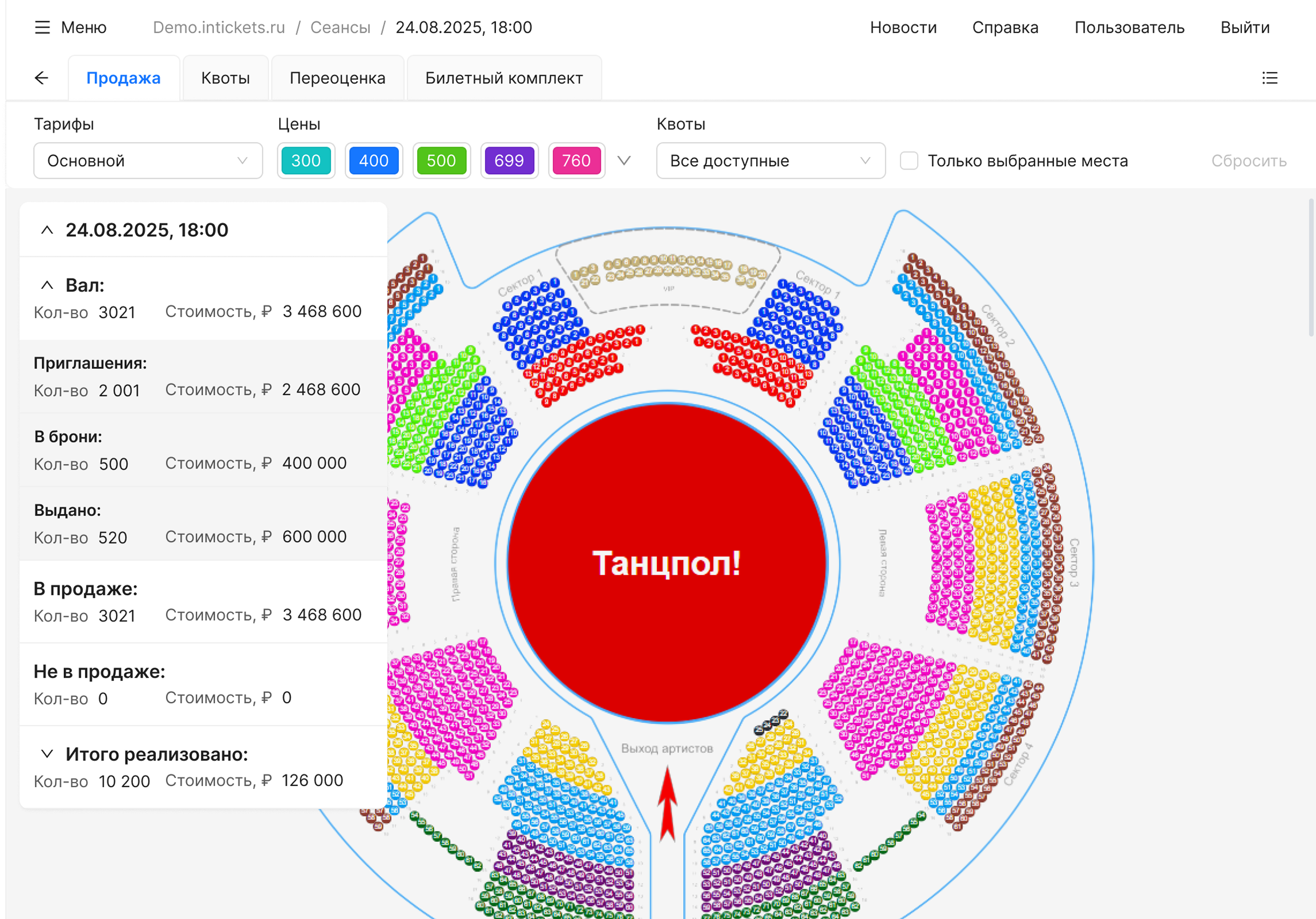Switch to the Квоты tab
The height and width of the screenshot is (919, 1316).
pos(225,78)
